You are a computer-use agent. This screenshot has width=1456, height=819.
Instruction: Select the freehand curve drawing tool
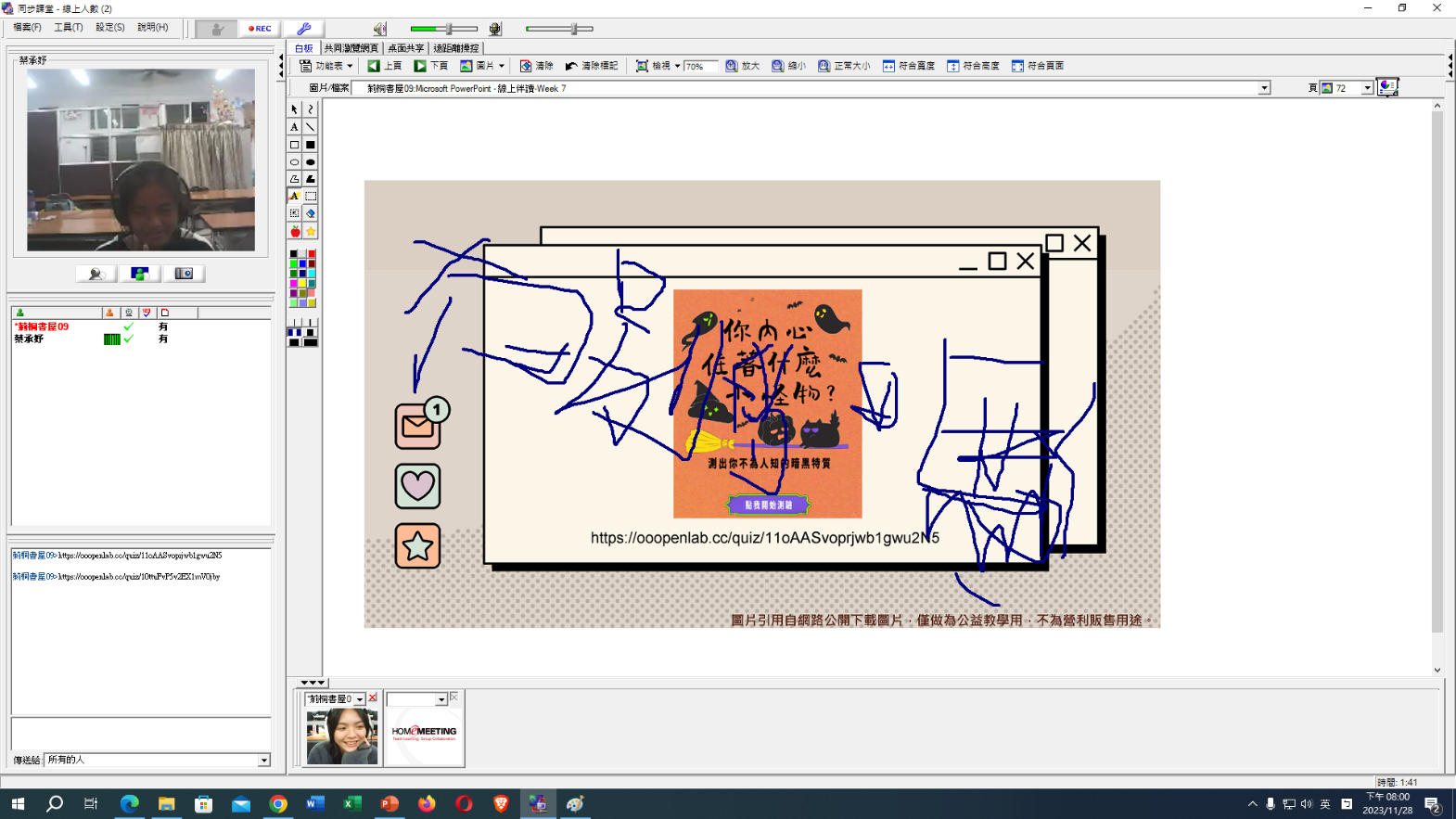pos(311,109)
